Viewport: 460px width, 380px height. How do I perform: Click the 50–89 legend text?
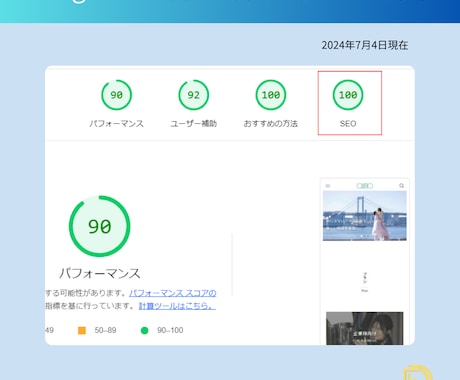[105, 330]
